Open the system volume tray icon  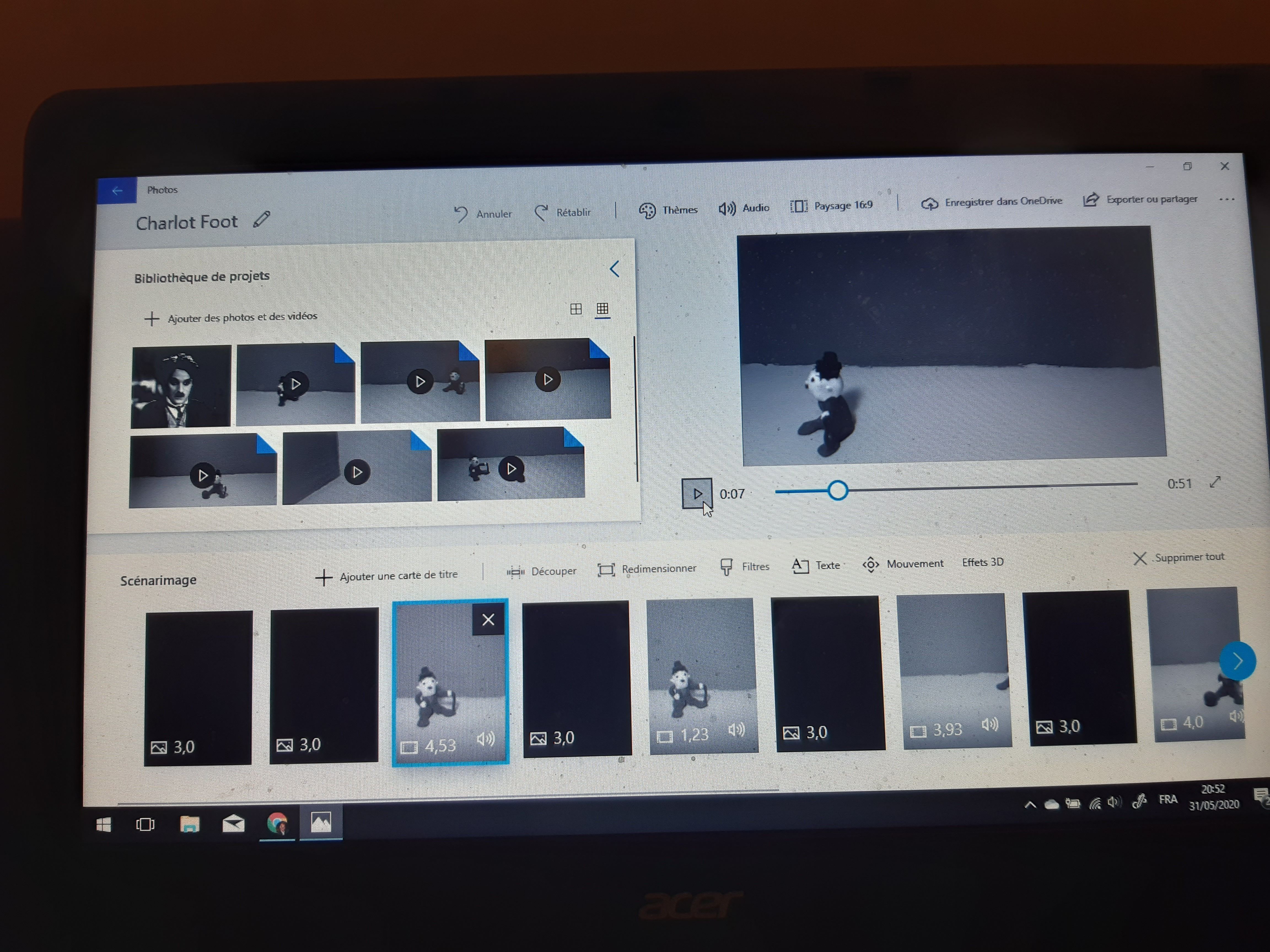pyautogui.click(x=1114, y=802)
